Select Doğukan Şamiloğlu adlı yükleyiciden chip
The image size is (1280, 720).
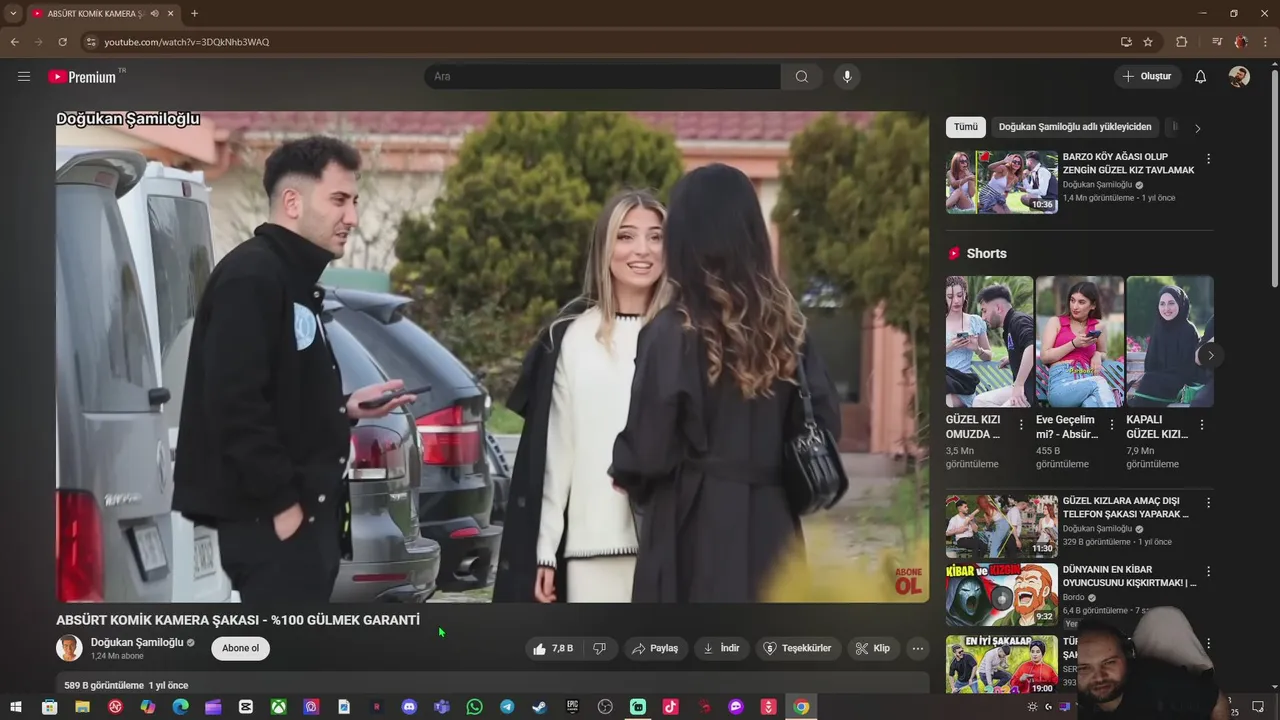tap(1075, 127)
